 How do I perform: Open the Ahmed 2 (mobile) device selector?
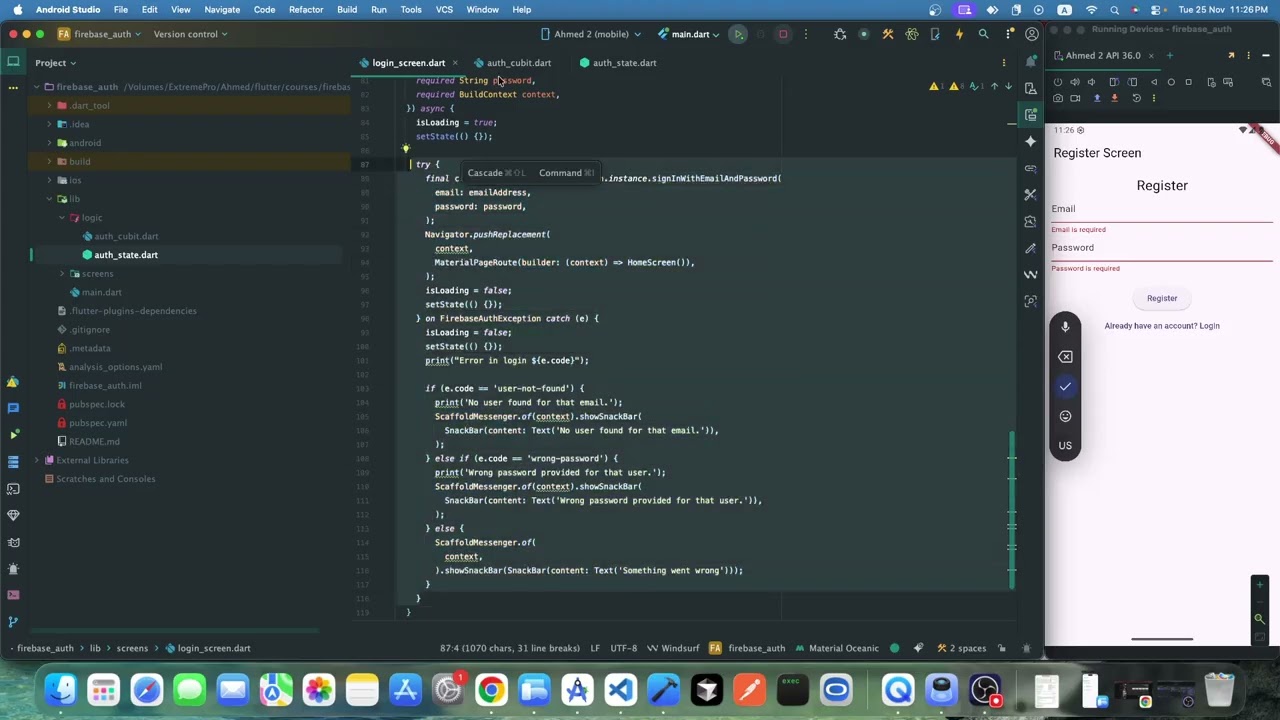click(x=590, y=34)
